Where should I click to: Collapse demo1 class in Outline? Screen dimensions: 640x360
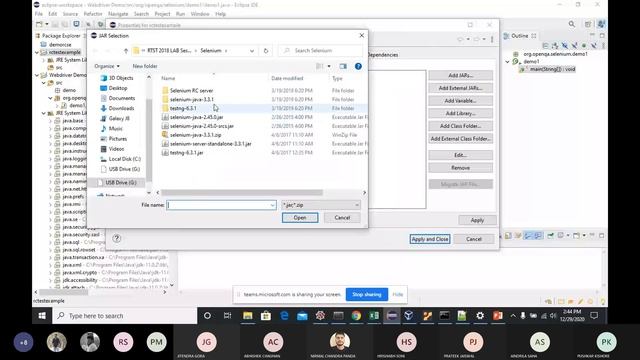[x=507, y=62]
